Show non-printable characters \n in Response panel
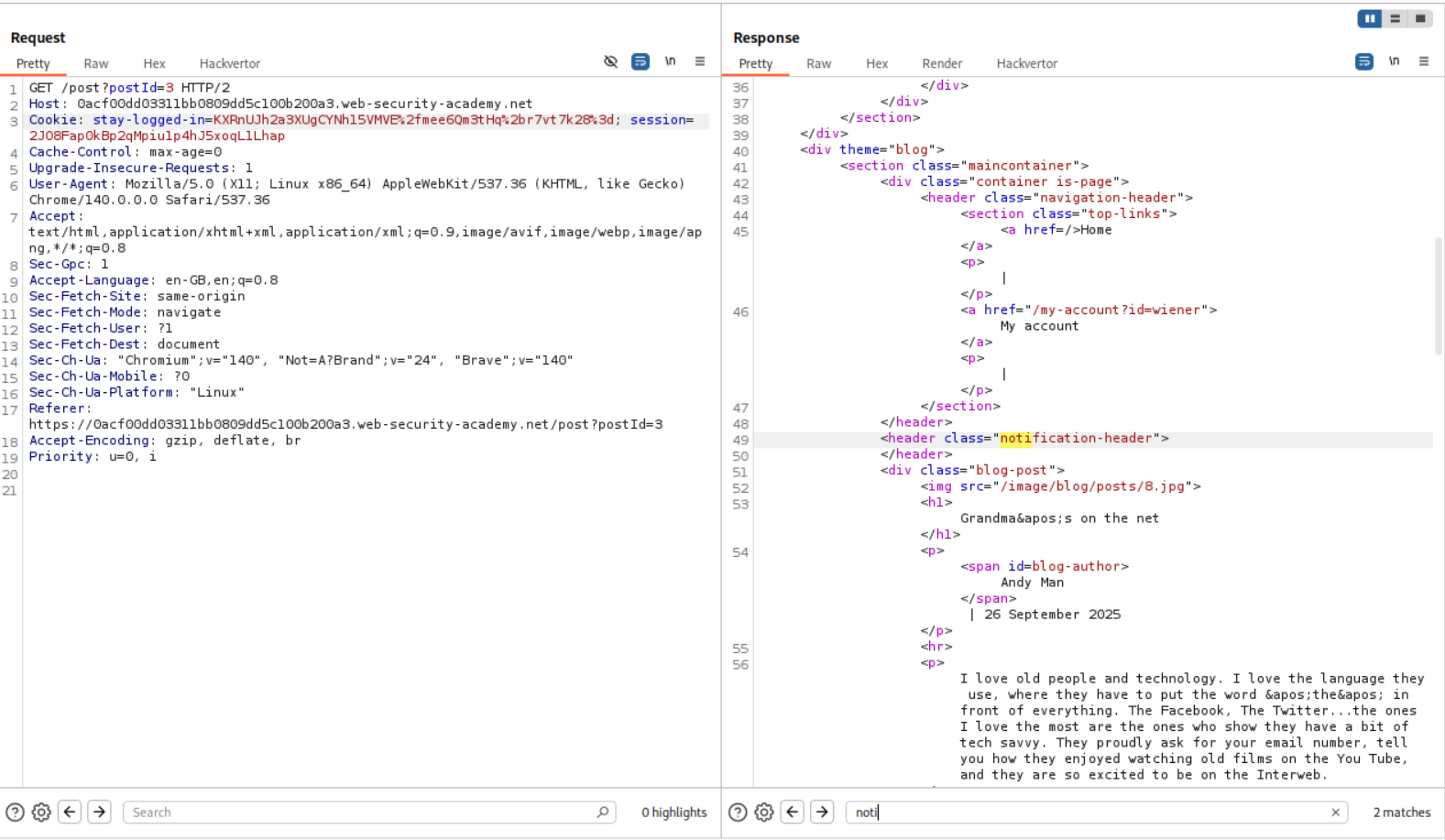1445x840 pixels. 1394,61
